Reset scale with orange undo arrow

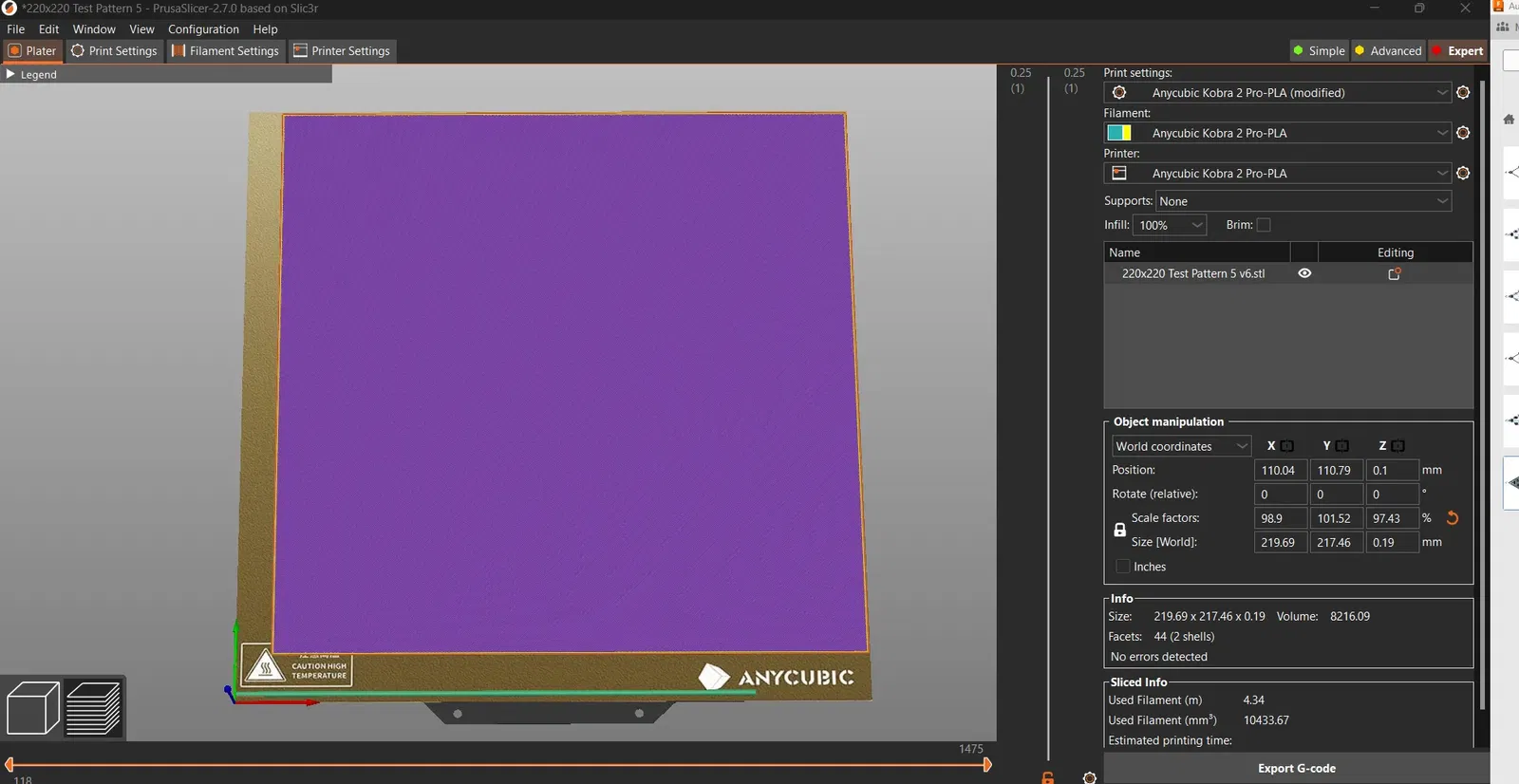pyautogui.click(x=1452, y=518)
